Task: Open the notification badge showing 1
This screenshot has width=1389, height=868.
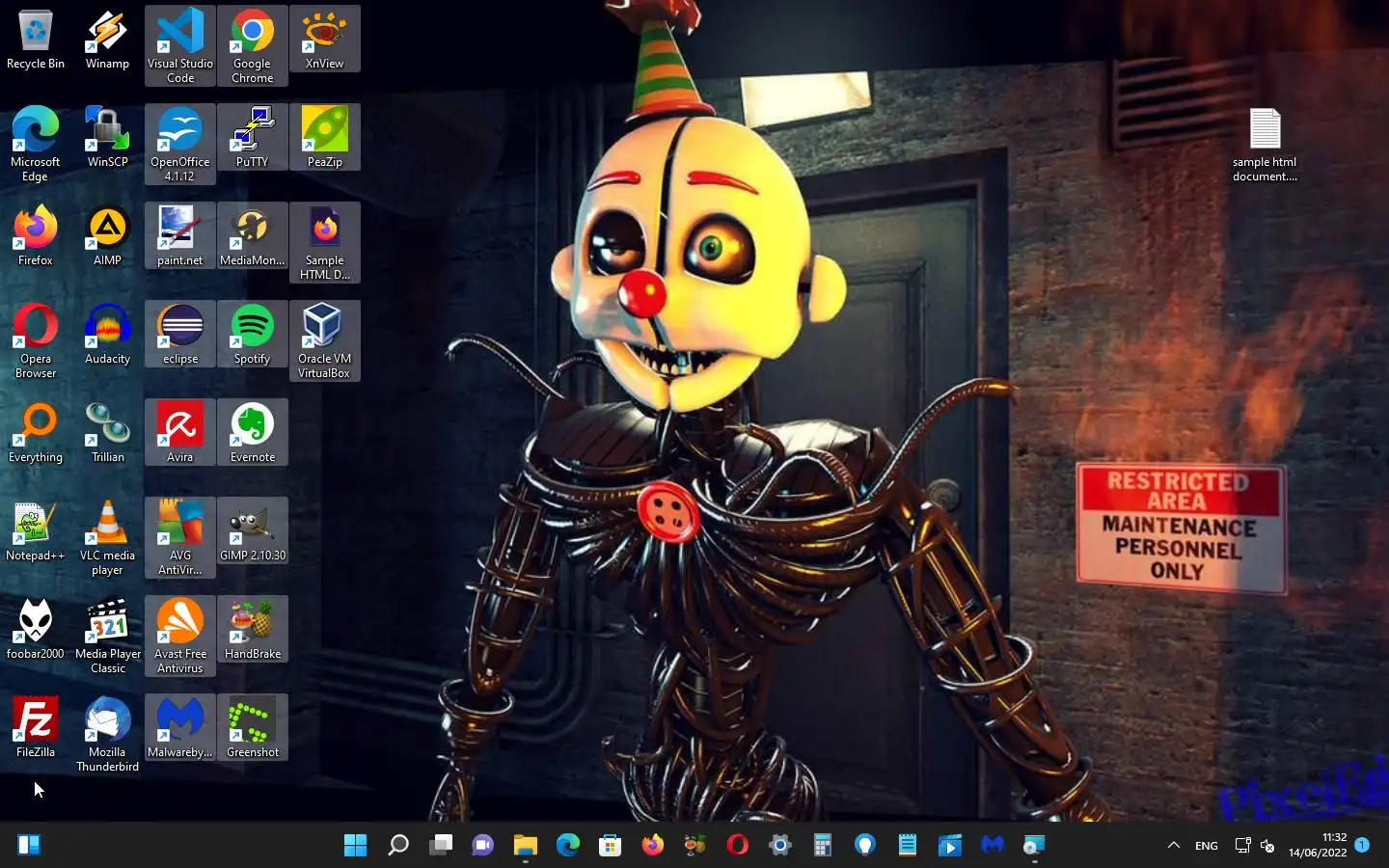Action: tap(1362, 845)
